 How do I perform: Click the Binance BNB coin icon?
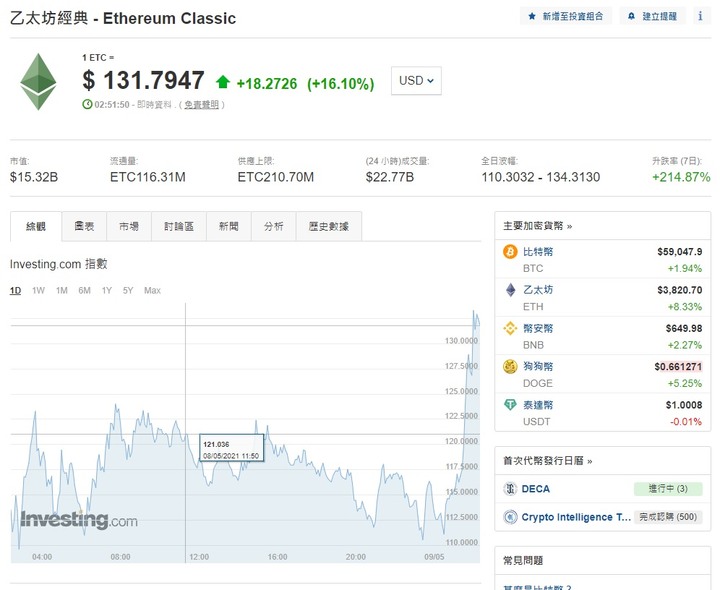(x=510, y=328)
